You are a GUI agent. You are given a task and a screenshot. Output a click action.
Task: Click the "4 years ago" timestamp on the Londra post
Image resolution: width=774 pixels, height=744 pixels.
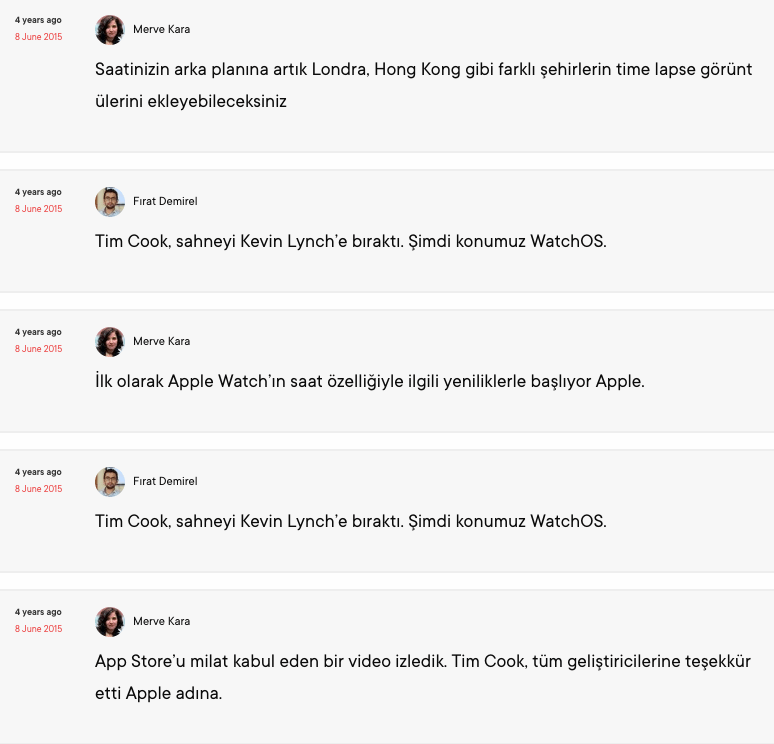[x=38, y=20]
